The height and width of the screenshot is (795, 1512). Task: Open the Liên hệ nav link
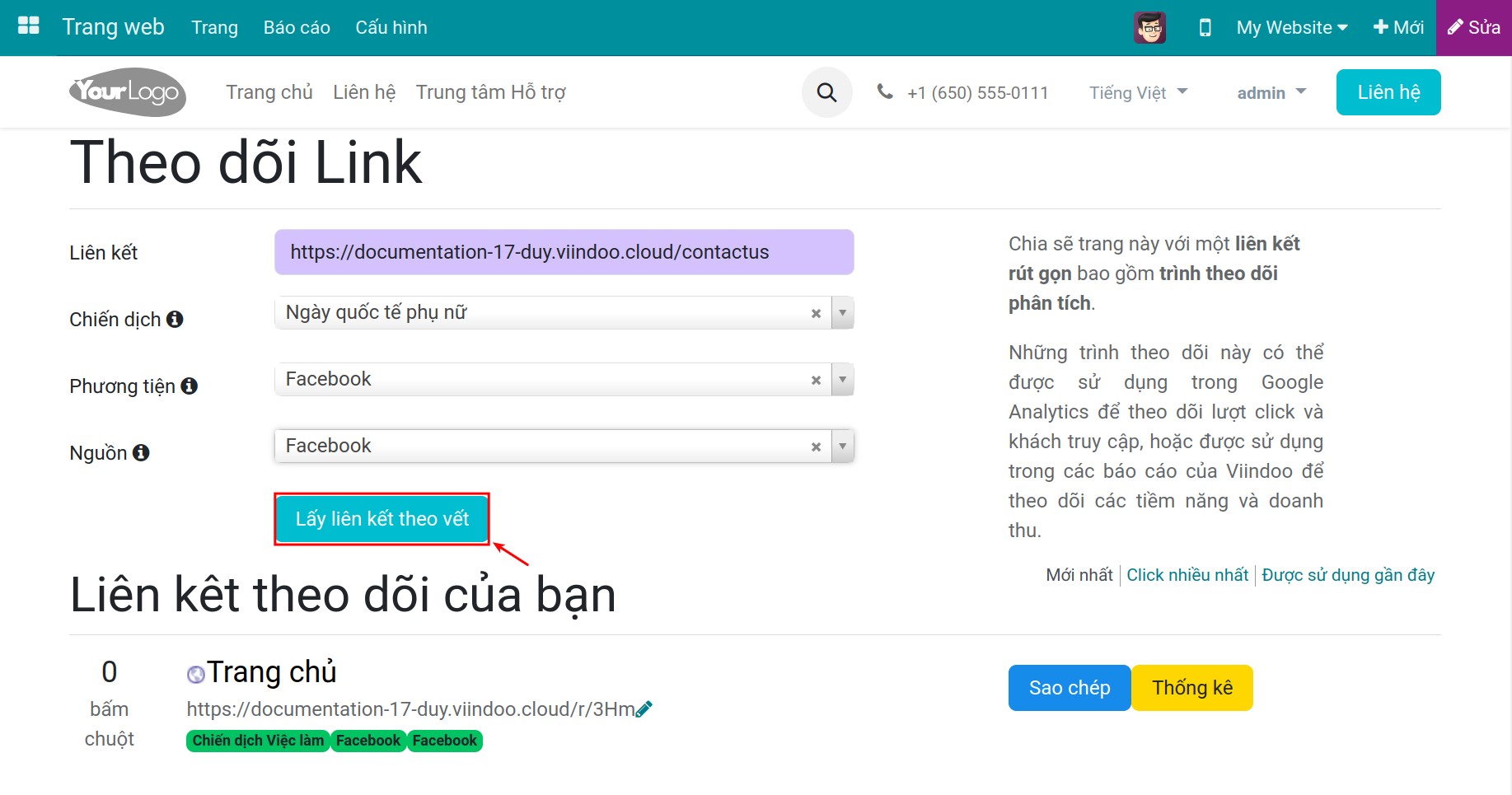364,92
